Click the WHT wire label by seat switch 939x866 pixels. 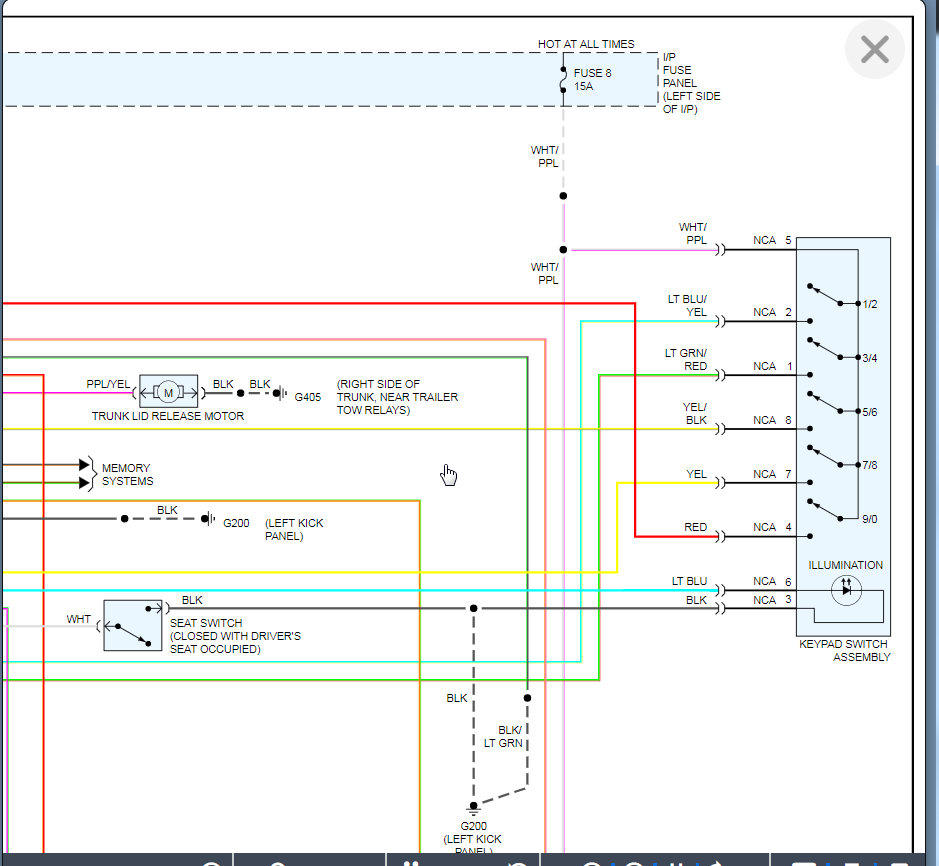click(x=79, y=619)
